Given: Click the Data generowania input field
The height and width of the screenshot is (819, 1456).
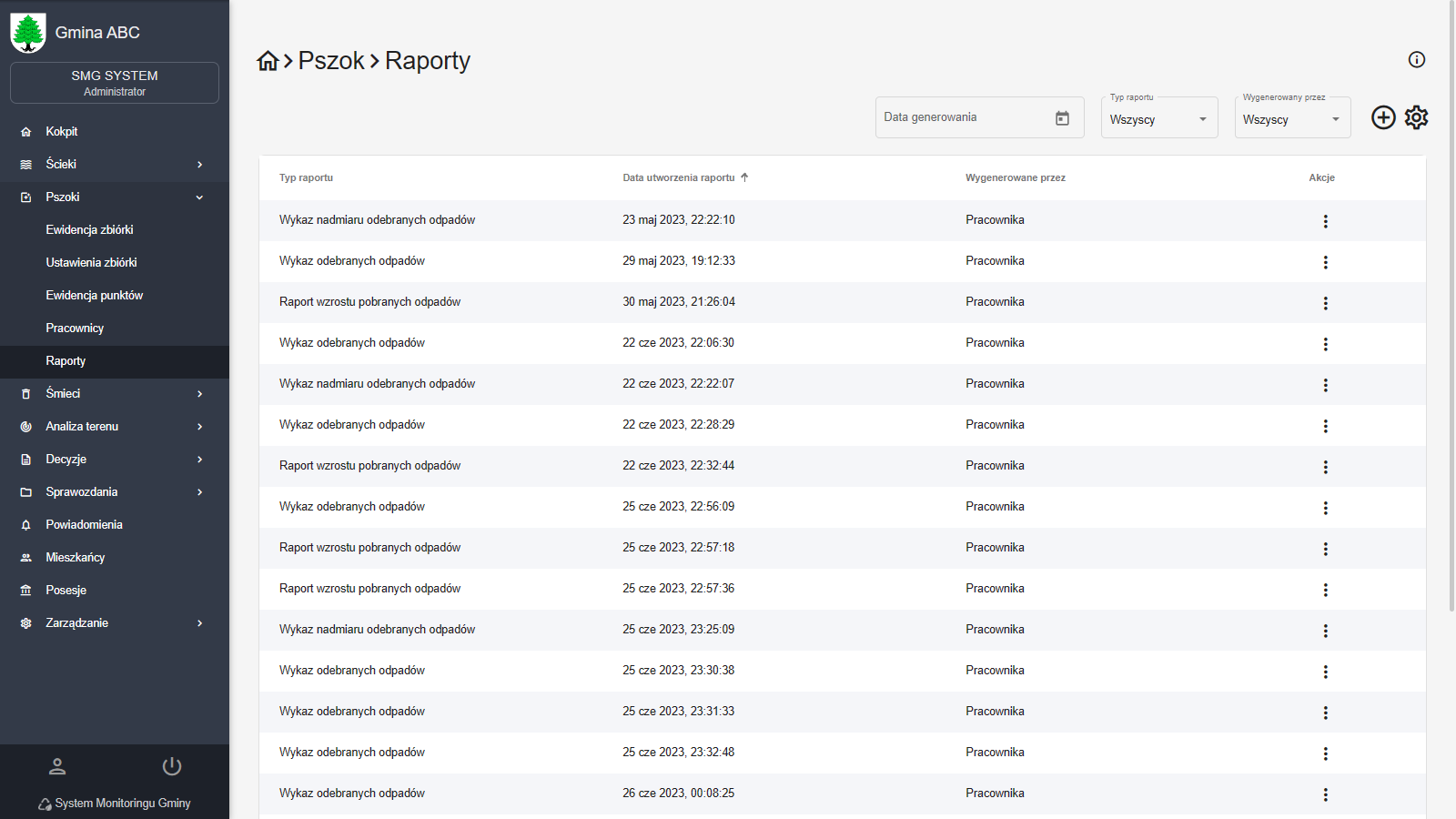Looking at the screenshot, I should point(960,118).
